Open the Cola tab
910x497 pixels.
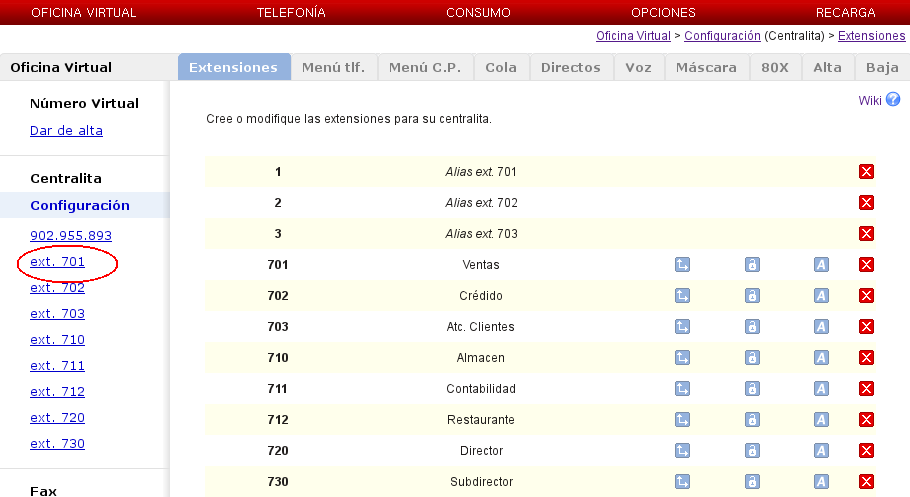pos(501,67)
